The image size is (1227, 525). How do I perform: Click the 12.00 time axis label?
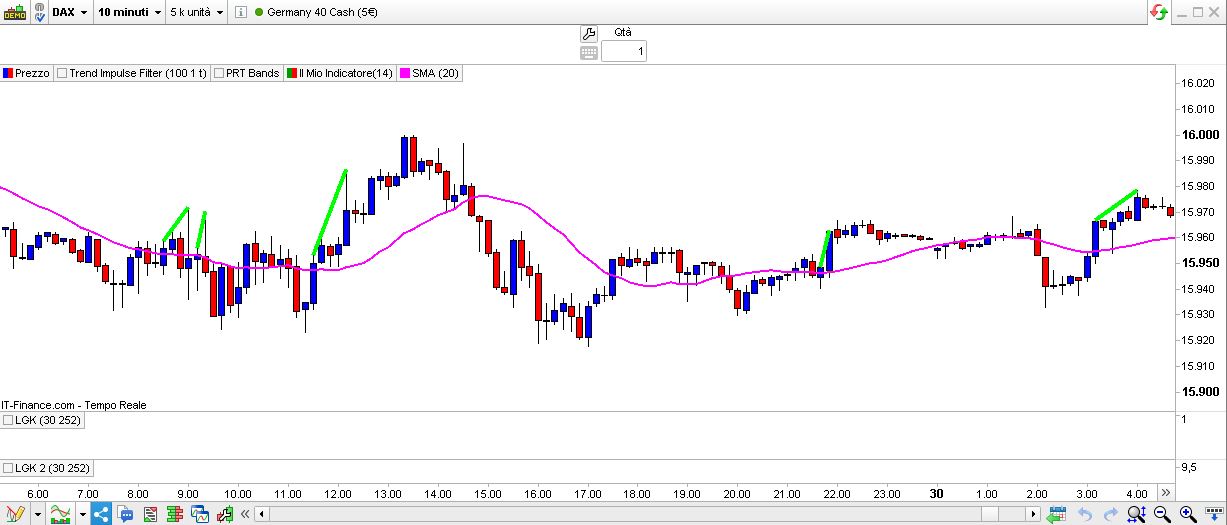point(338,494)
